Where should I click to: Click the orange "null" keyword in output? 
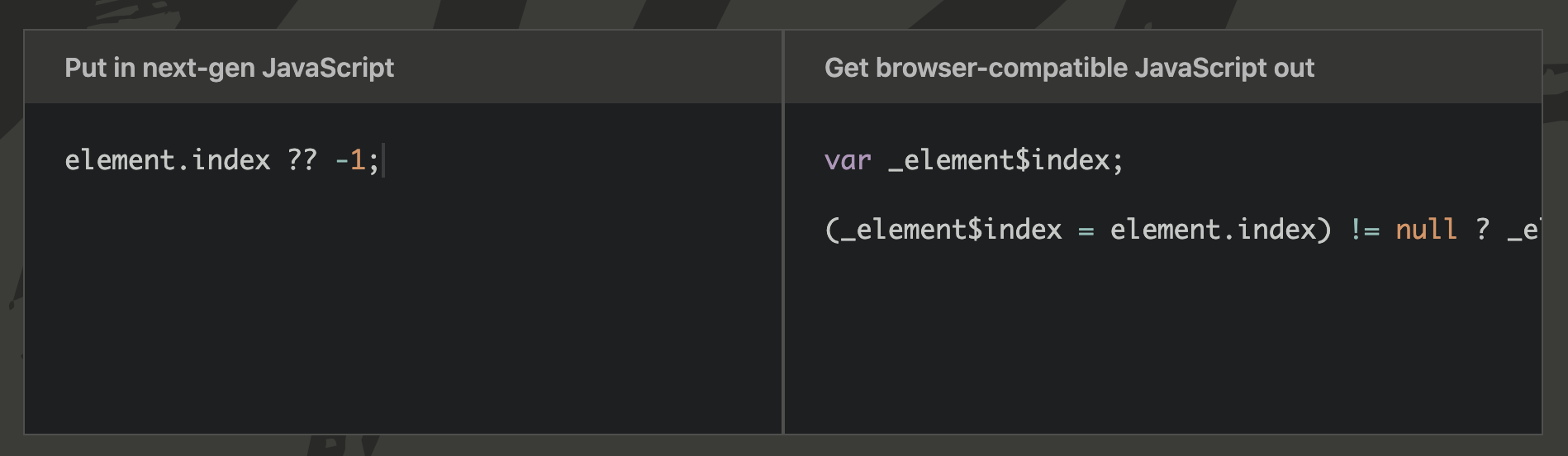[x=1426, y=230]
